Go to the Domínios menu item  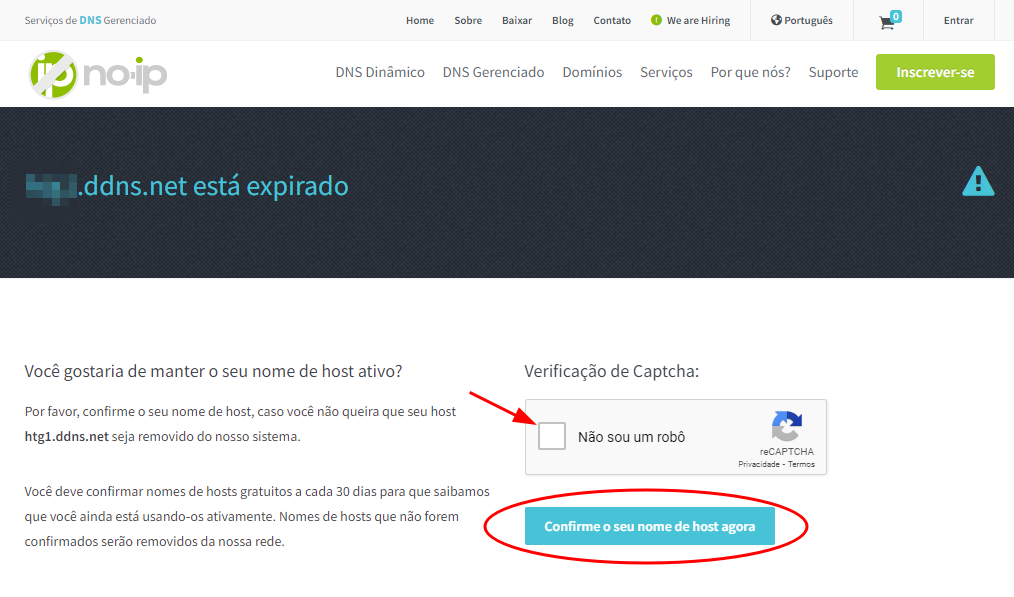pos(592,72)
